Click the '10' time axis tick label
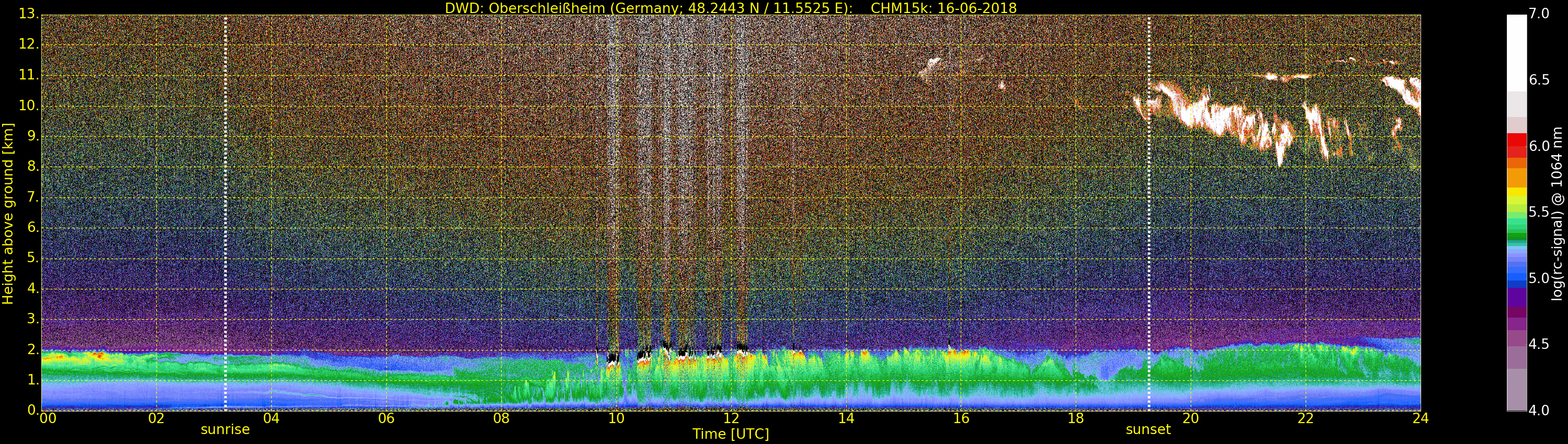The height and width of the screenshot is (444, 1568). click(616, 418)
